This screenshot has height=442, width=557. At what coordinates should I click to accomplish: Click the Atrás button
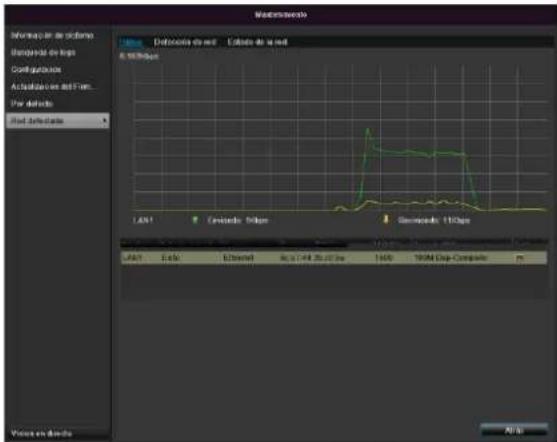(514, 431)
